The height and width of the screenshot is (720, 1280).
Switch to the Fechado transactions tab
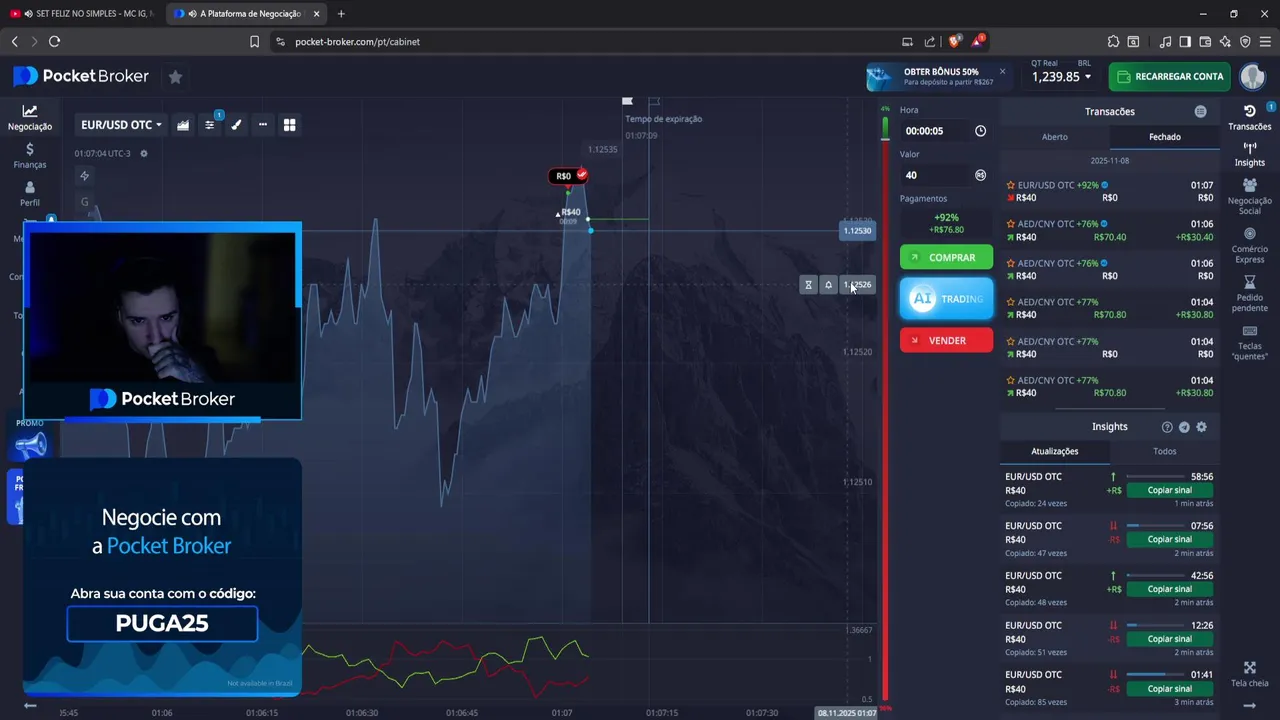pyautogui.click(x=1165, y=137)
